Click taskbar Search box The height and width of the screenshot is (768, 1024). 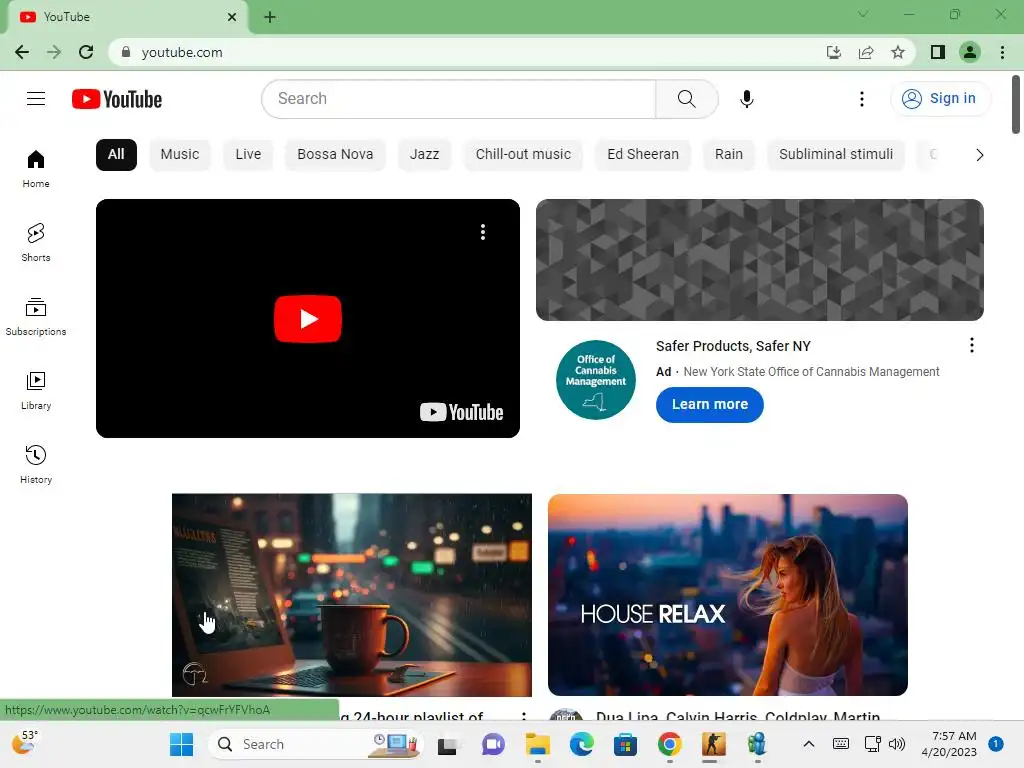click(316, 744)
